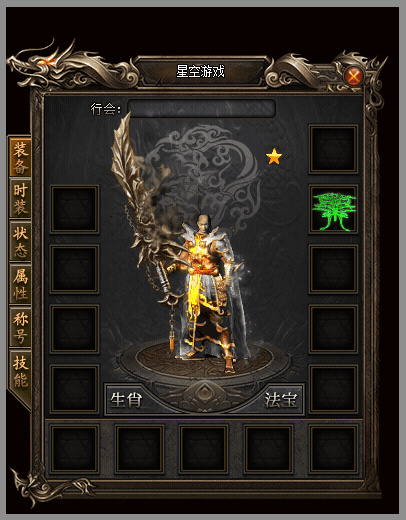Click the green glowing rune equipment icon

[333, 210]
